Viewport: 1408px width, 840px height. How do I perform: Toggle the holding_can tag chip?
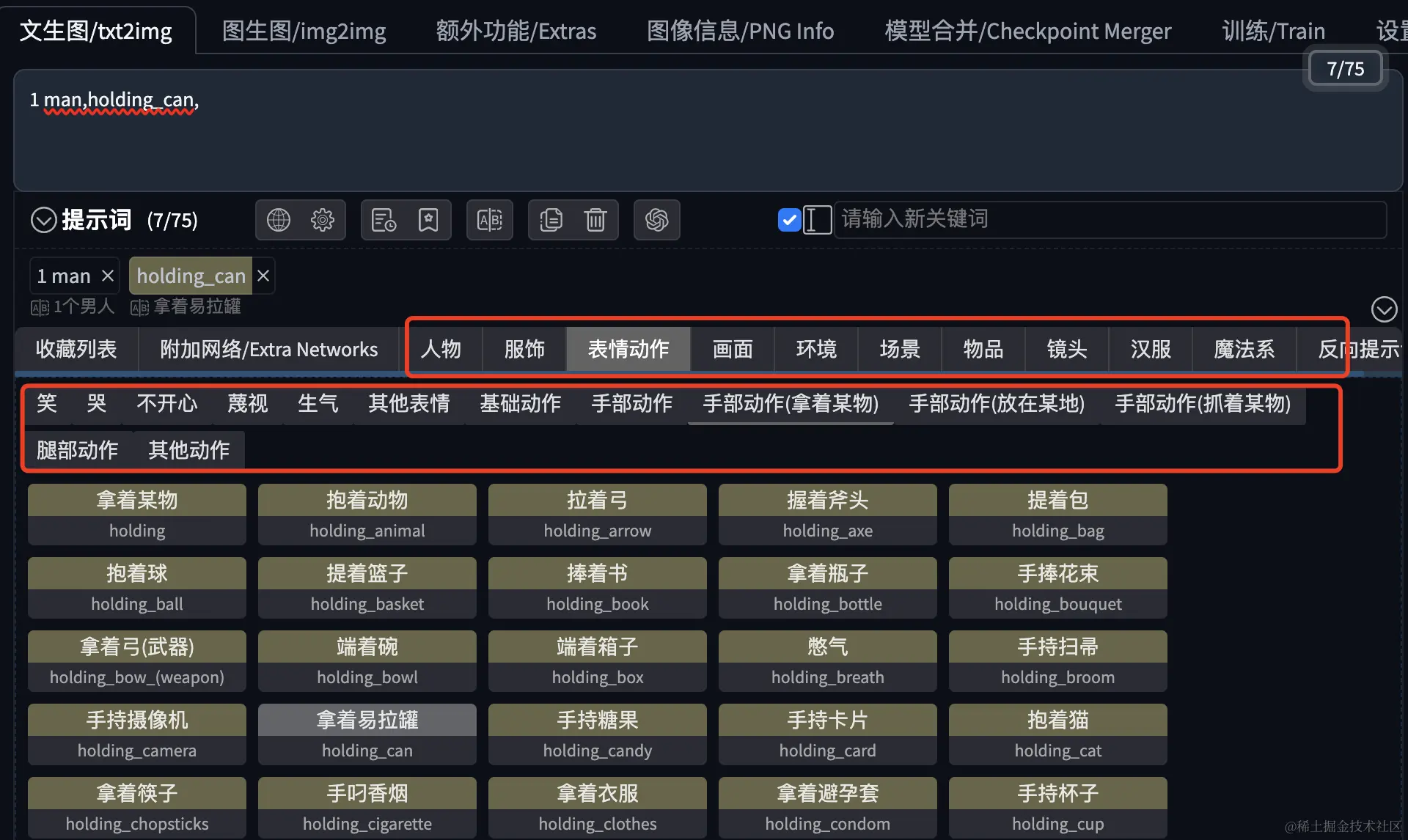(191, 276)
